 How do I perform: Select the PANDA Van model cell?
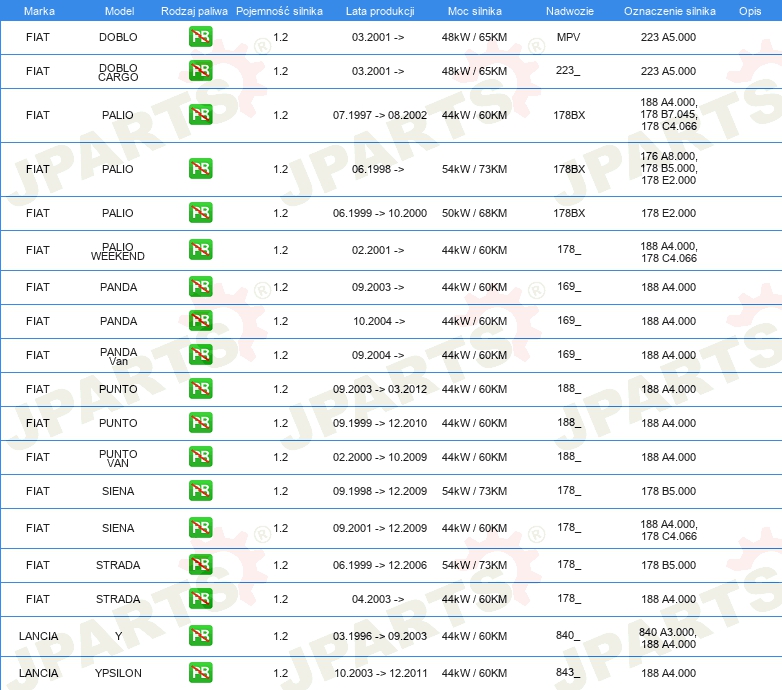[x=118, y=356]
